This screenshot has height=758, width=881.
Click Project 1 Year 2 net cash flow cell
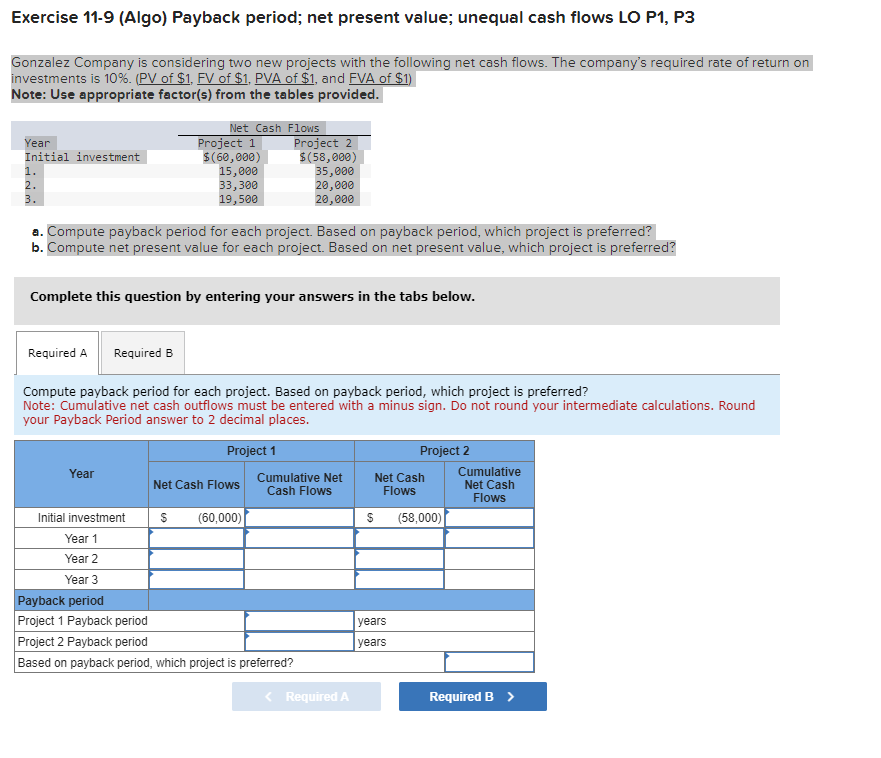pyautogui.click(x=196, y=558)
